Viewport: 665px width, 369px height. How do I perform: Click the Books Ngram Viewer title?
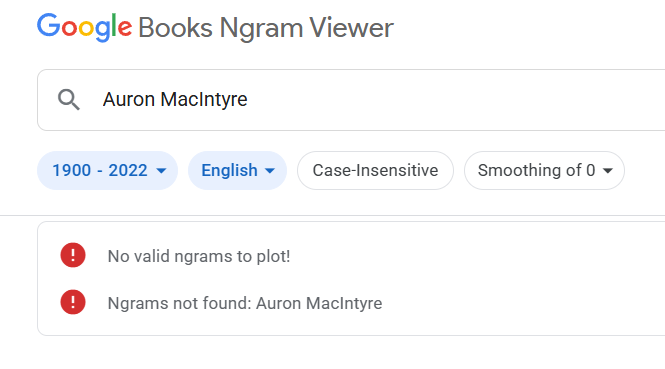266,28
